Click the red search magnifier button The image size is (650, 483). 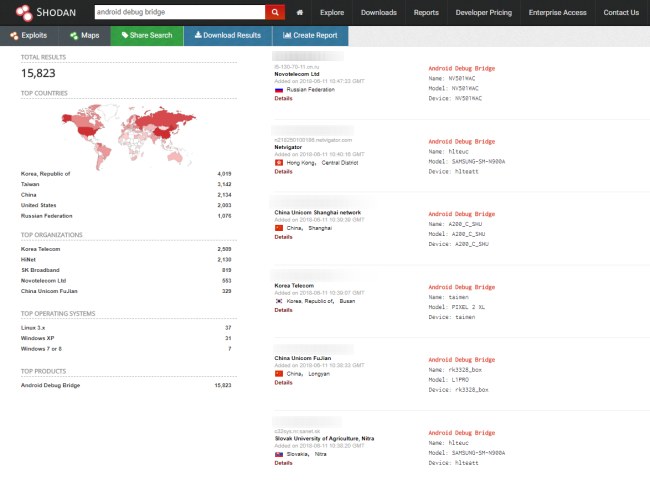[x=275, y=12]
